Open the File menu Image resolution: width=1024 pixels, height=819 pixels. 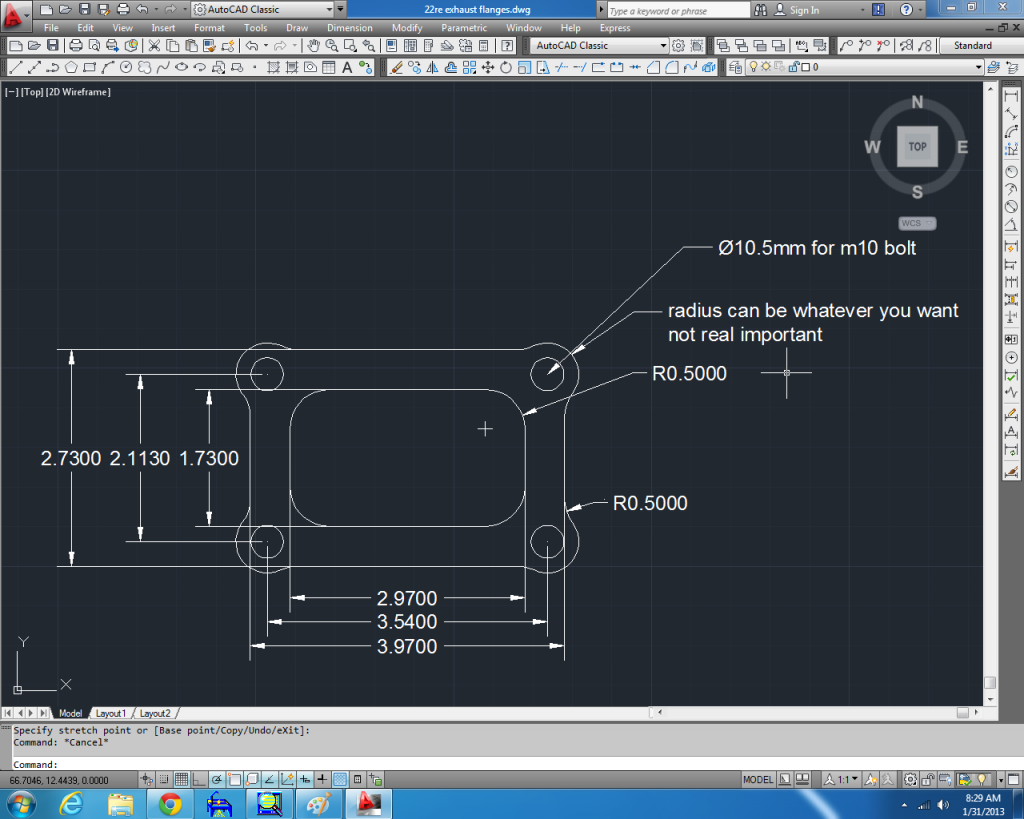click(x=51, y=27)
